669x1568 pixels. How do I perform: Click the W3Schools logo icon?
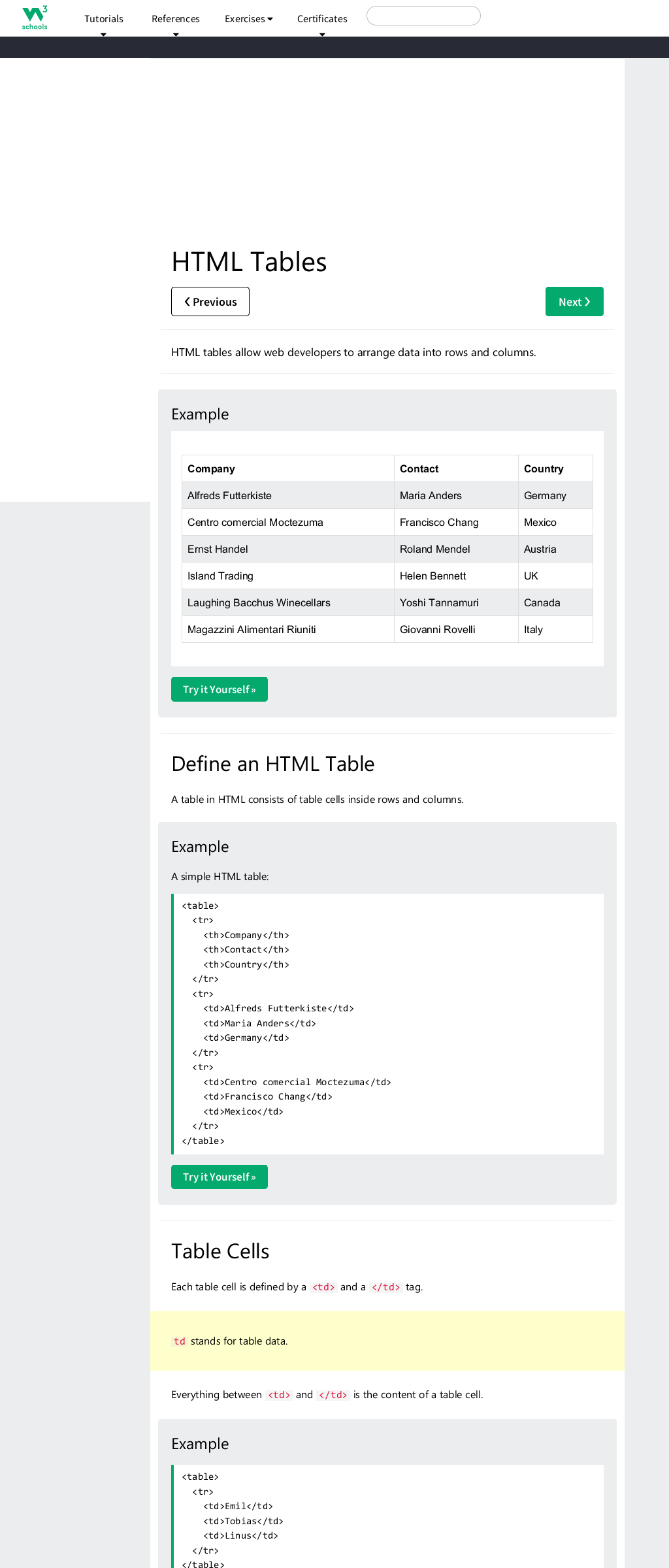(x=35, y=18)
